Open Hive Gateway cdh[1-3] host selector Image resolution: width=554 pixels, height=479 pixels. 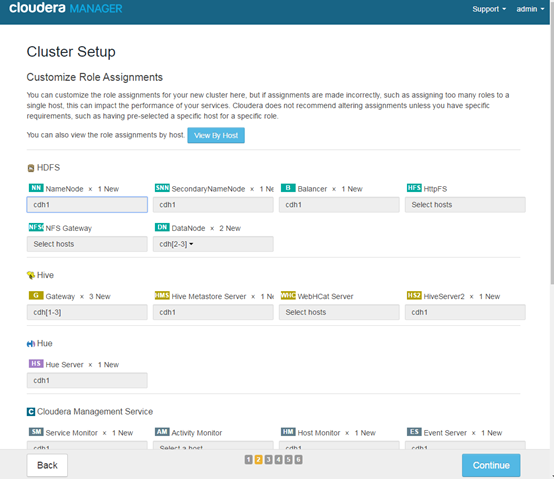click(x=87, y=312)
